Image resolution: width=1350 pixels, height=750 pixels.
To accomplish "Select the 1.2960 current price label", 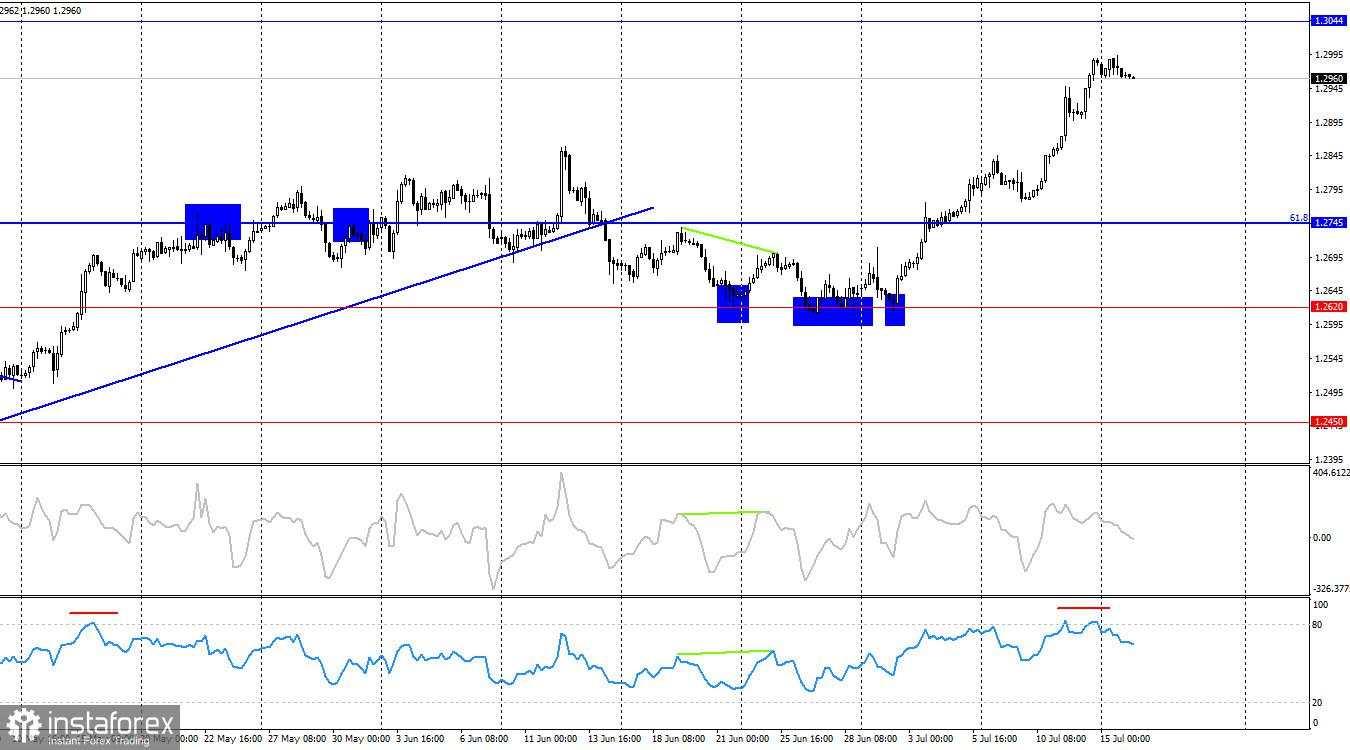I will [1329, 78].
